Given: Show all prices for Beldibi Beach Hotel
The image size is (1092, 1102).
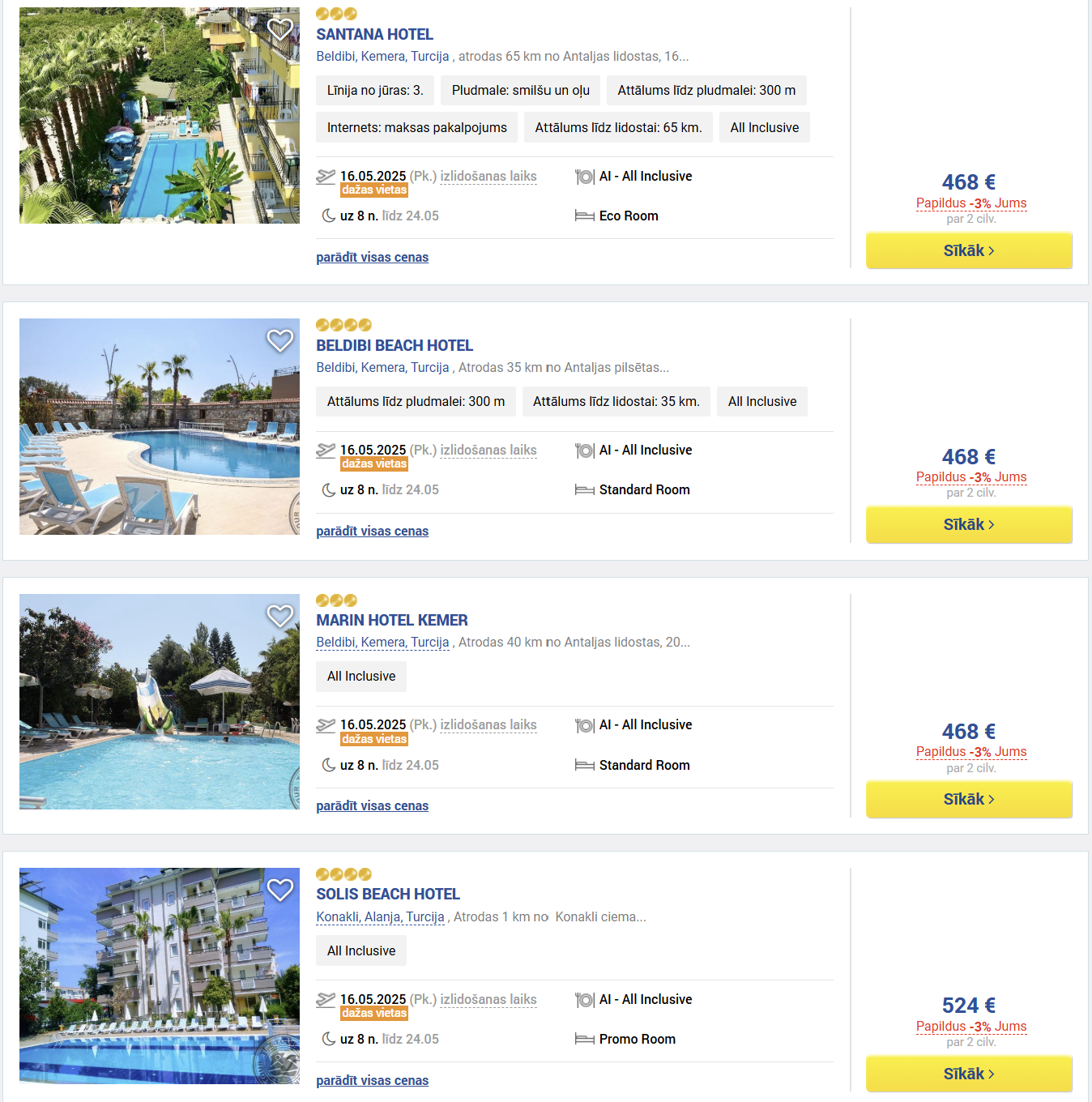Looking at the screenshot, I should (373, 532).
